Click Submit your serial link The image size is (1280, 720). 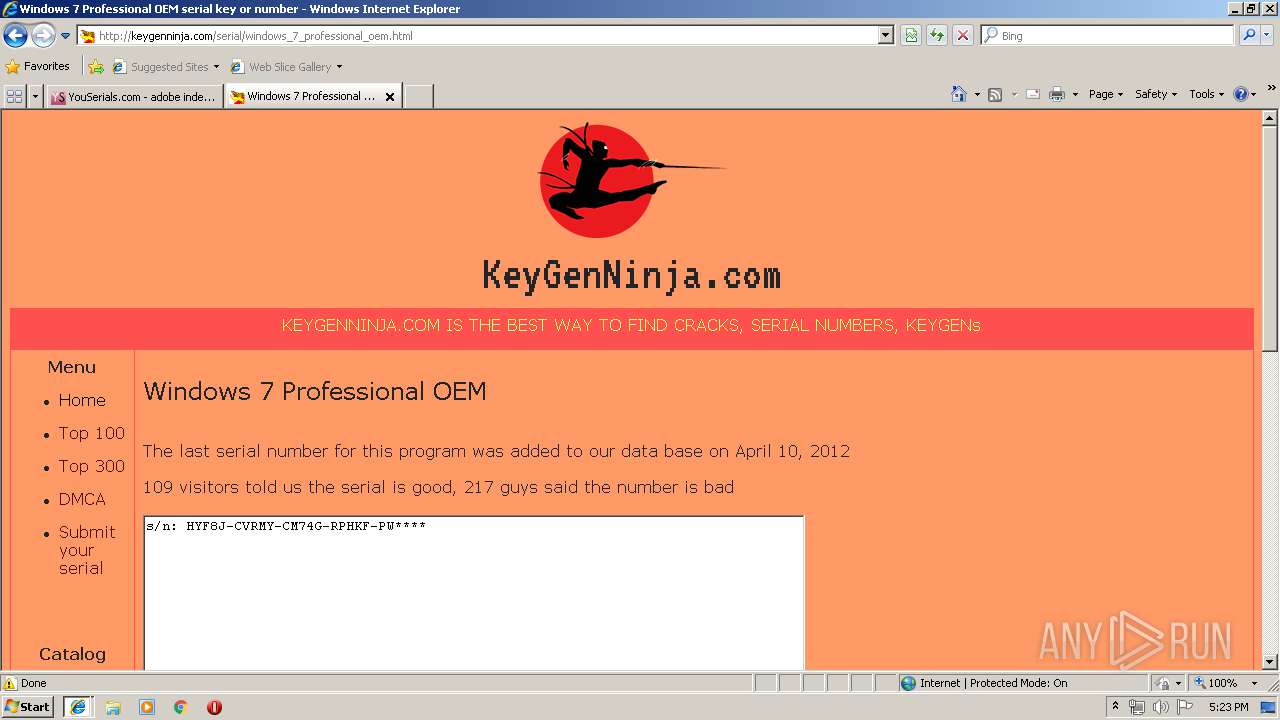[87, 550]
